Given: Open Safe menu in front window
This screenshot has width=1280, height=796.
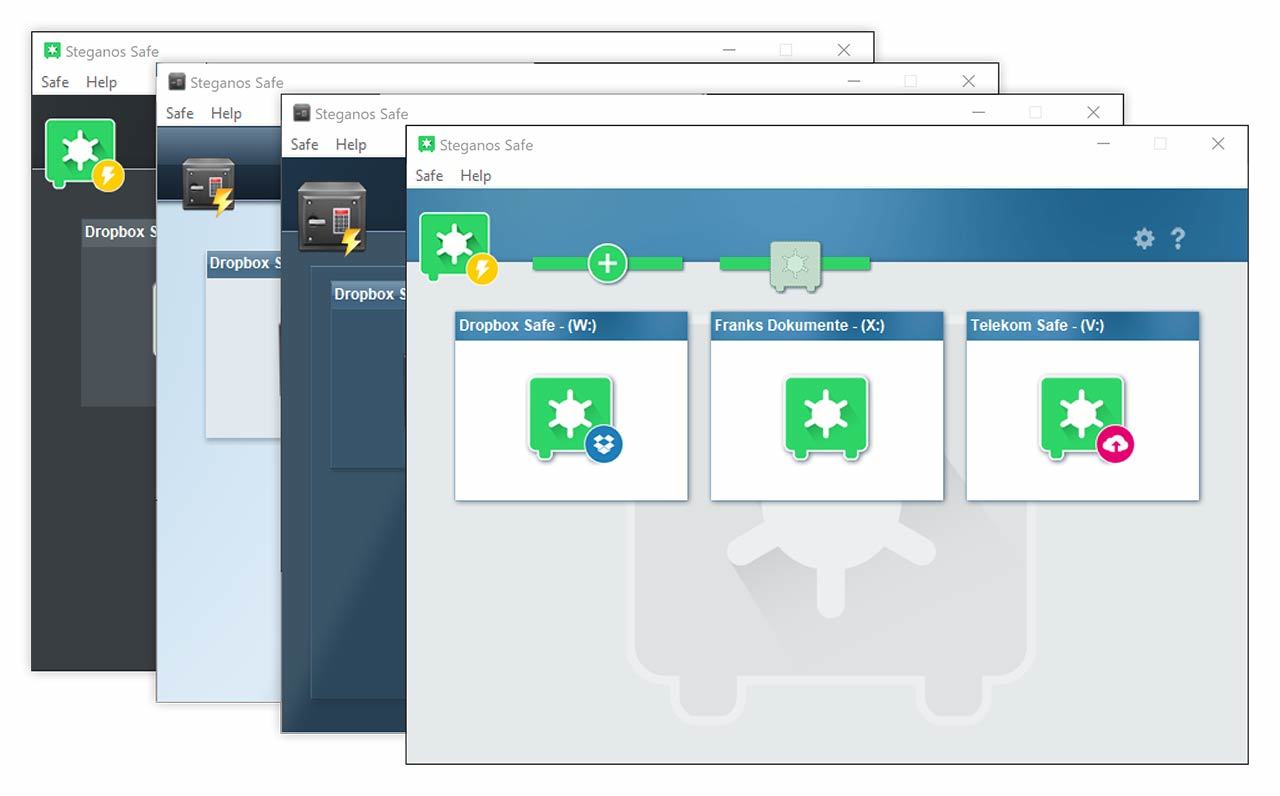Looking at the screenshot, I should (429, 175).
